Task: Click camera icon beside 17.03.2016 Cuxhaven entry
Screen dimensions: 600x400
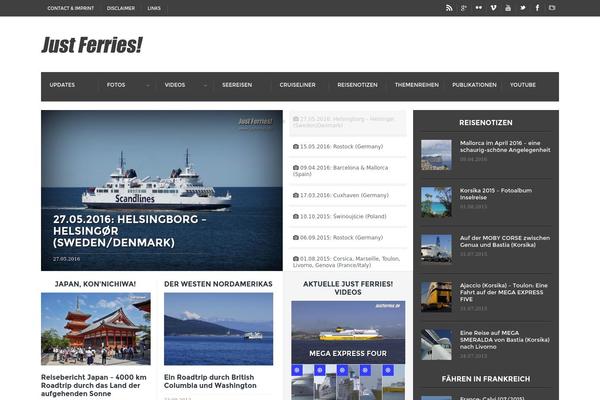Action: pos(295,195)
